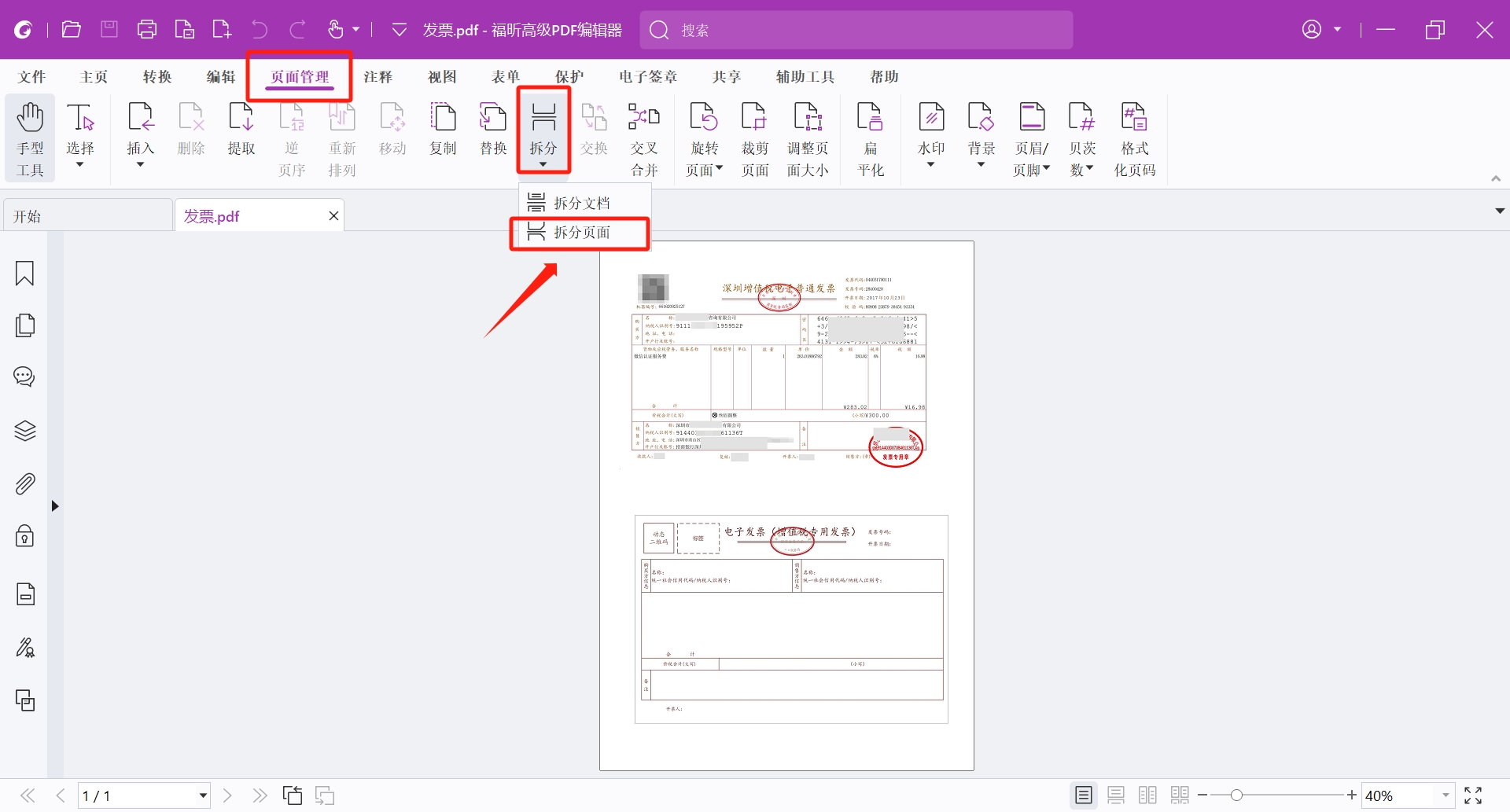1510x812 pixels.
Task: Choose Split Pages (拆分页面) menu item
Action: click(580, 232)
